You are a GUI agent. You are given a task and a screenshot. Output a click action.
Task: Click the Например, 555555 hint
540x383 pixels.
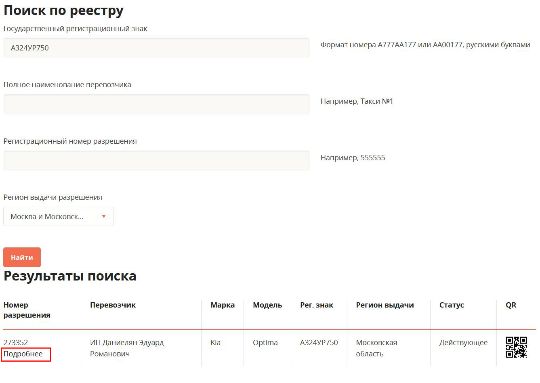pos(353,157)
